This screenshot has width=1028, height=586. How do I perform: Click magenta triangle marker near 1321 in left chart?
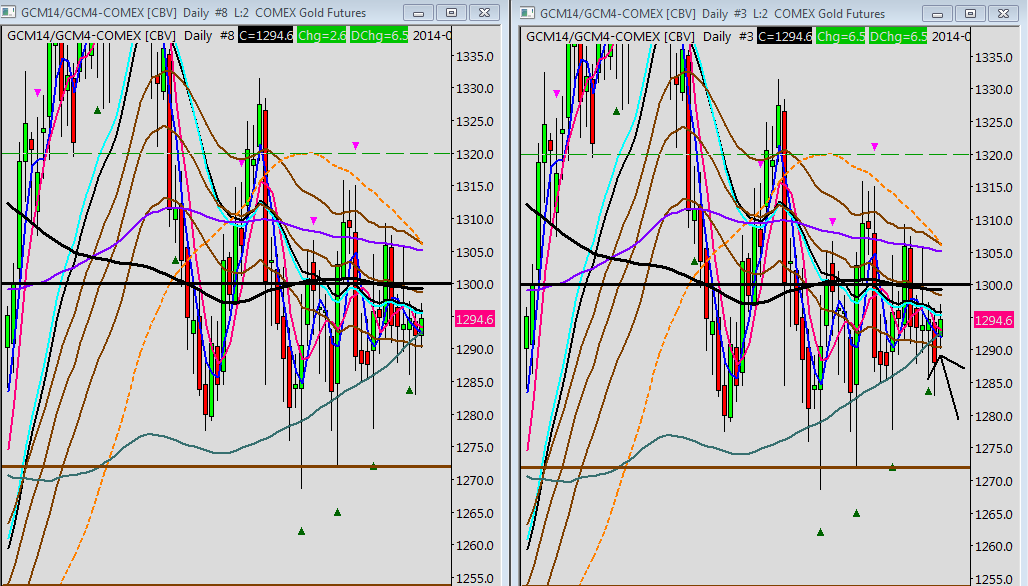tap(355, 145)
